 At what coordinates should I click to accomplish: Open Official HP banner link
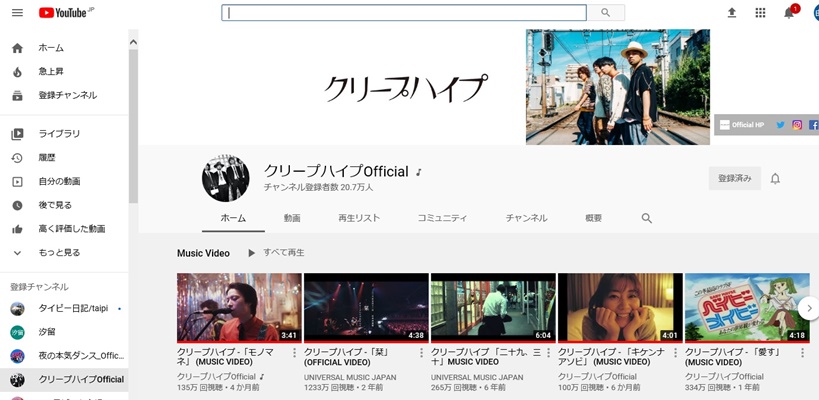742,125
